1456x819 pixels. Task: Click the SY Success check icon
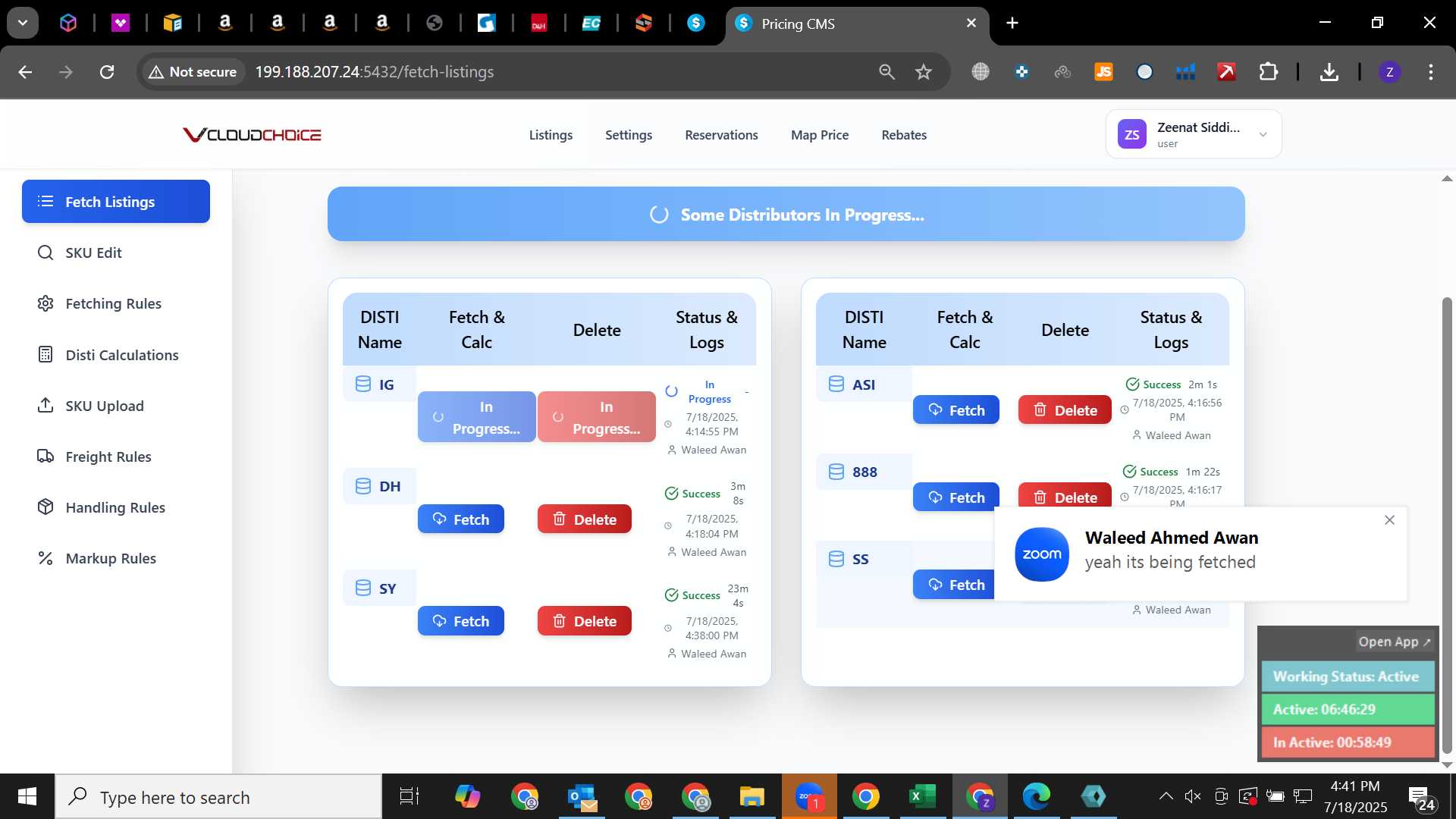[x=671, y=595]
